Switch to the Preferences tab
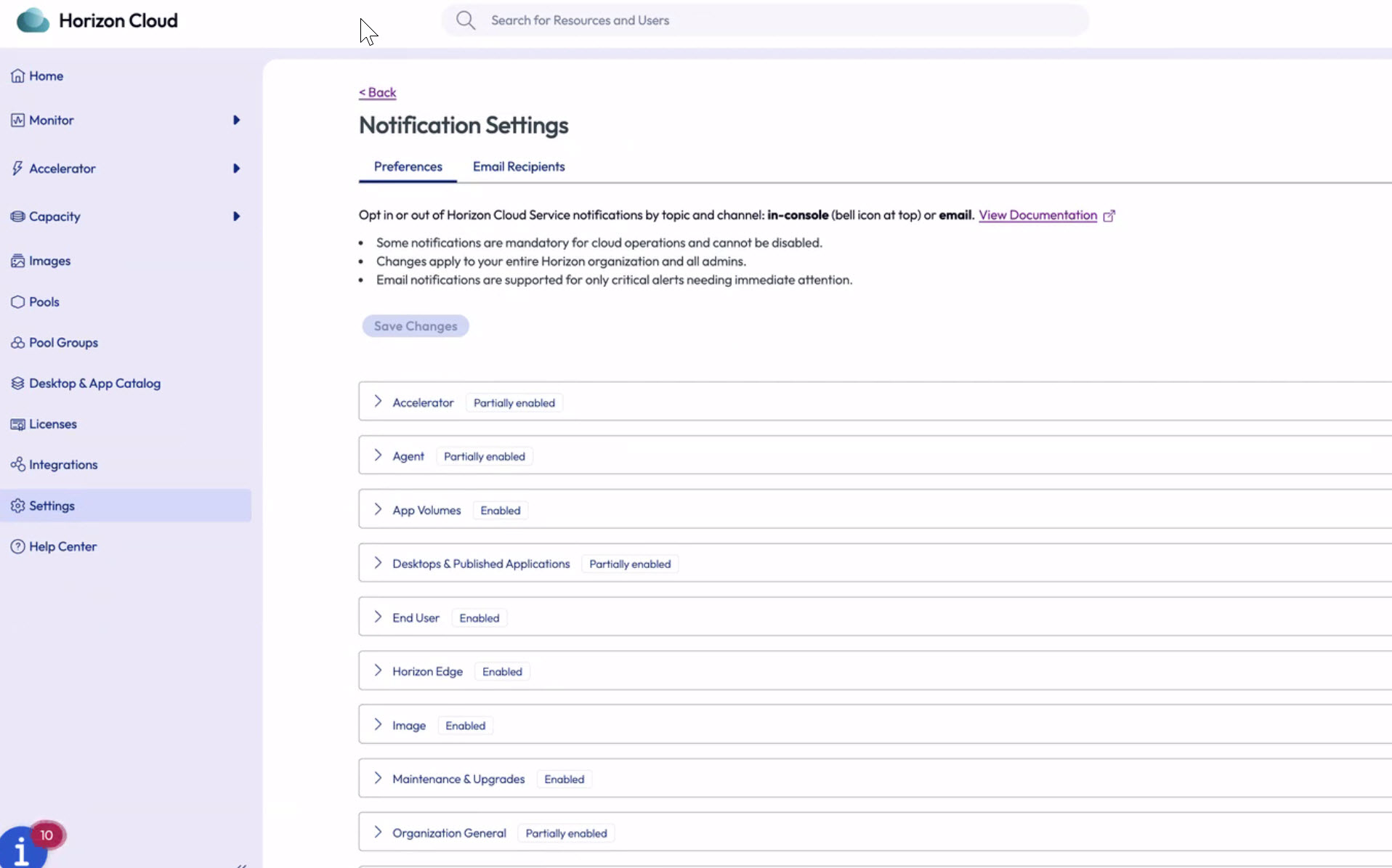This screenshot has width=1392, height=868. (408, 166)
